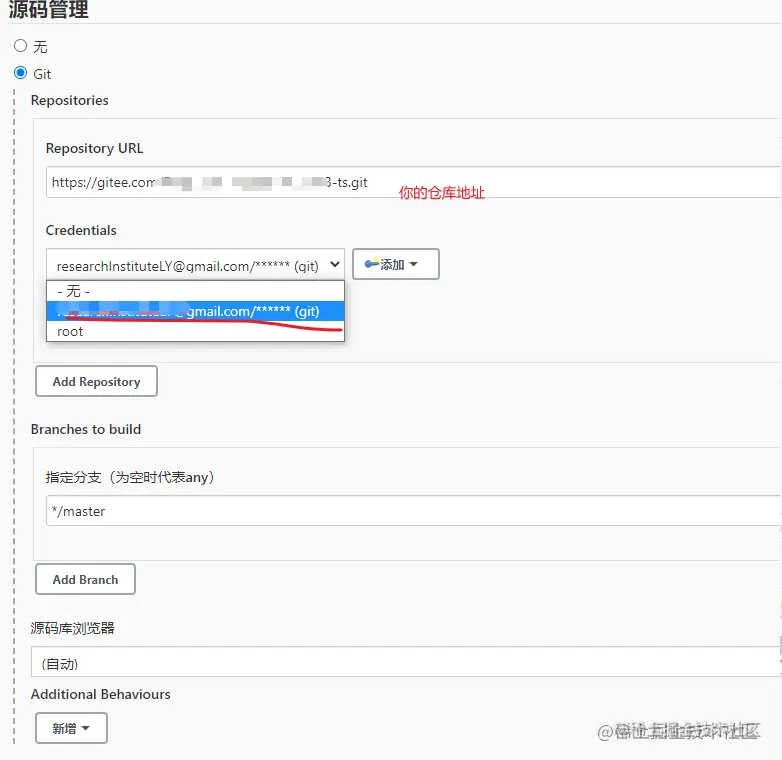The height and width of the screenshot is (760, 782).
Task: Choose the gmail.com (git) credentials option
Action: point(195,311)
